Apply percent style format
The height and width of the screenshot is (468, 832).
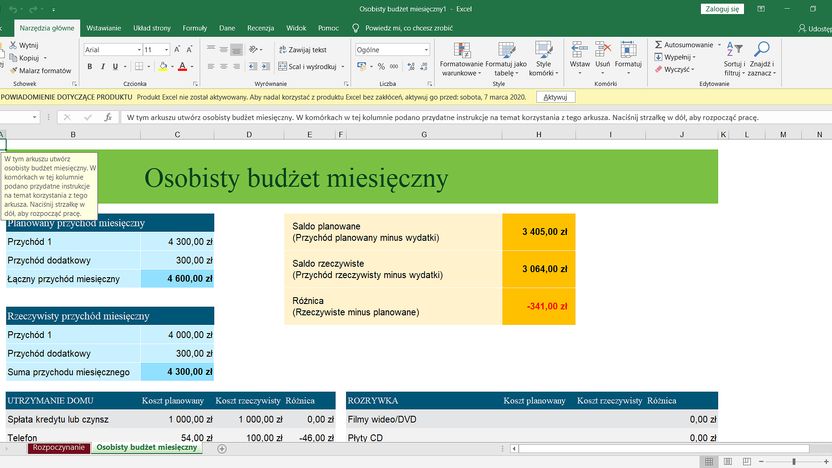381,66
